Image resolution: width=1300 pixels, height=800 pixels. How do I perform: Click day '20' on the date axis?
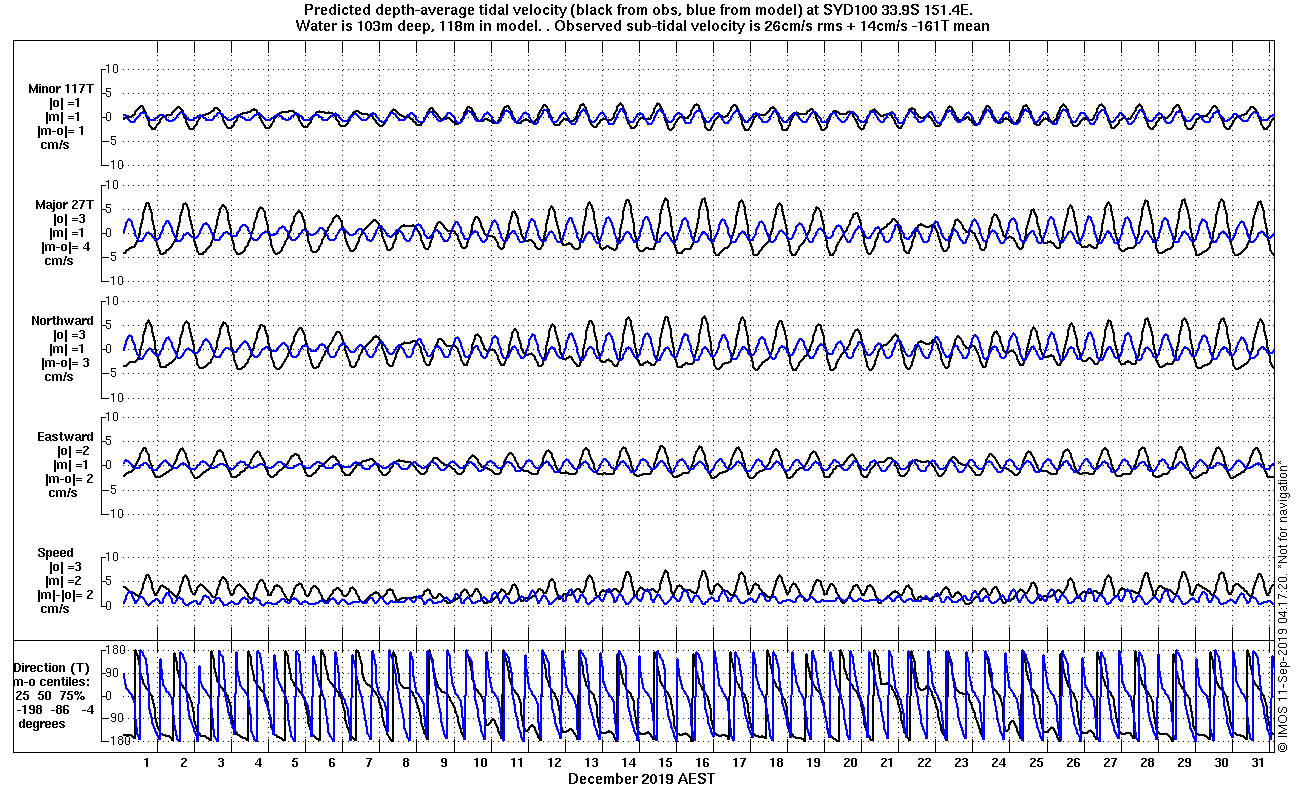[x=850, y=763]
